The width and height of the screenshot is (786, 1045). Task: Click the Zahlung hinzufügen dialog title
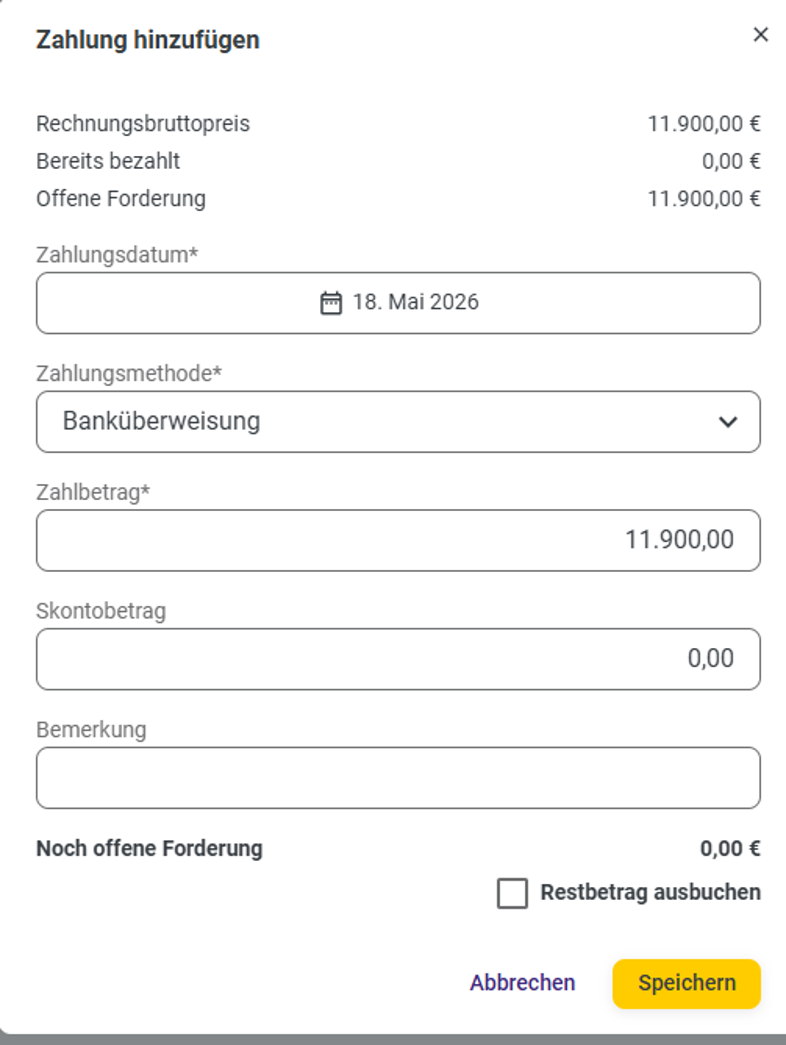(x=147, y=40)
